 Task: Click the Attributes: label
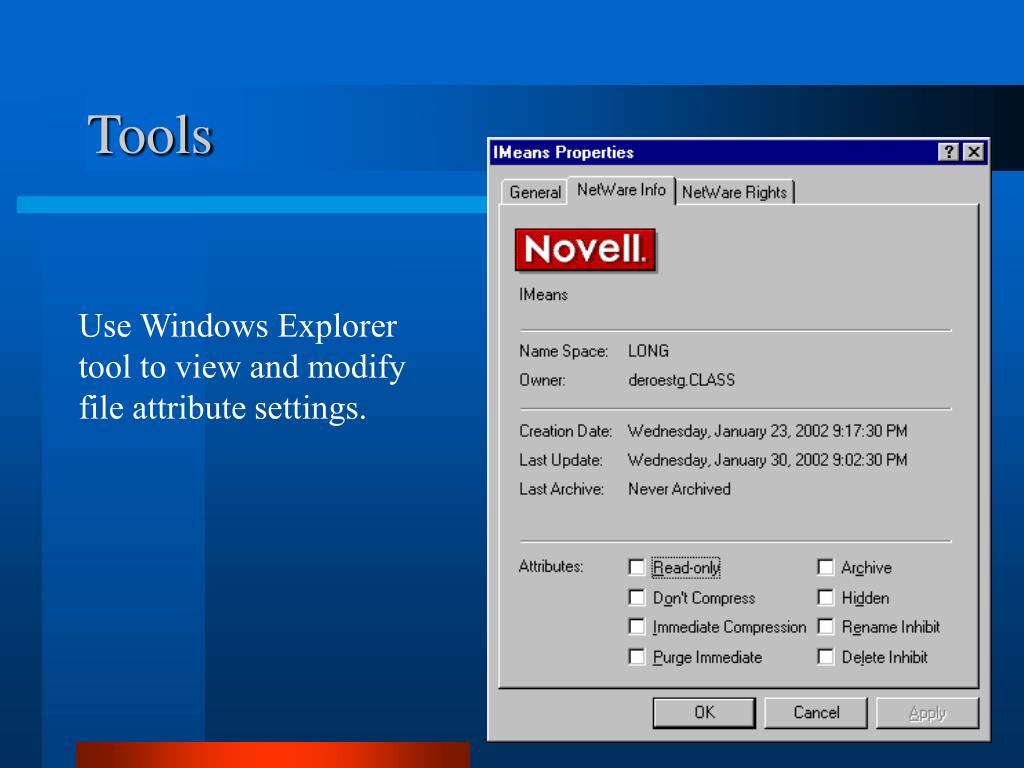551,566
